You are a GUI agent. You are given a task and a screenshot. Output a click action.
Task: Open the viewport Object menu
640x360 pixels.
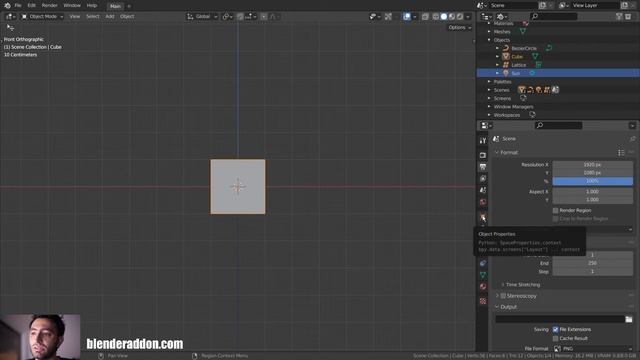127,16
